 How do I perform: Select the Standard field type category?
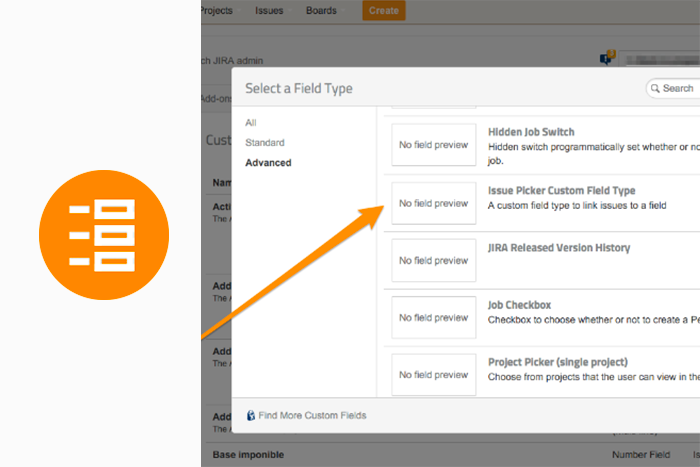[265, 143]
